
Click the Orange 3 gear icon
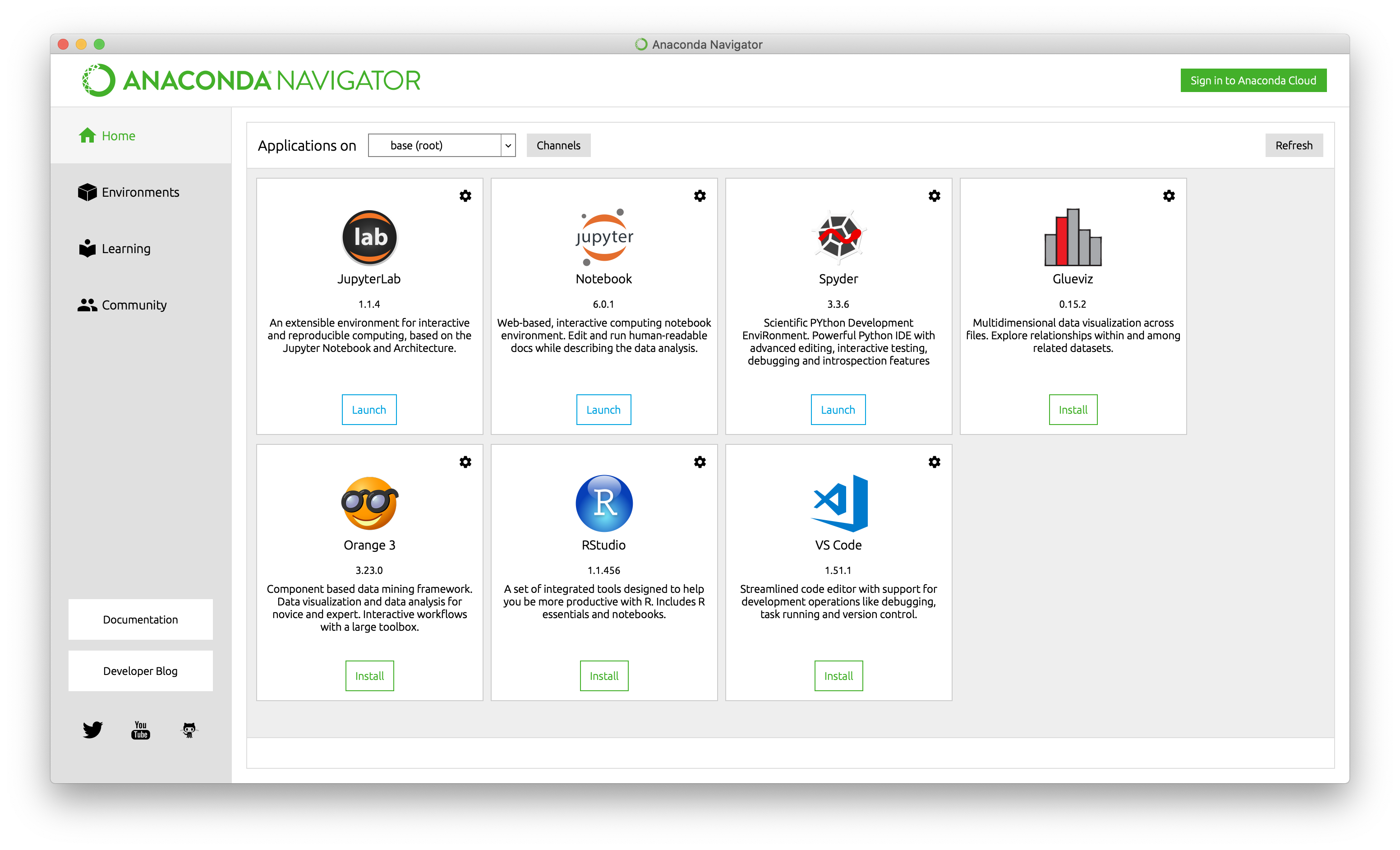[465, 462]
